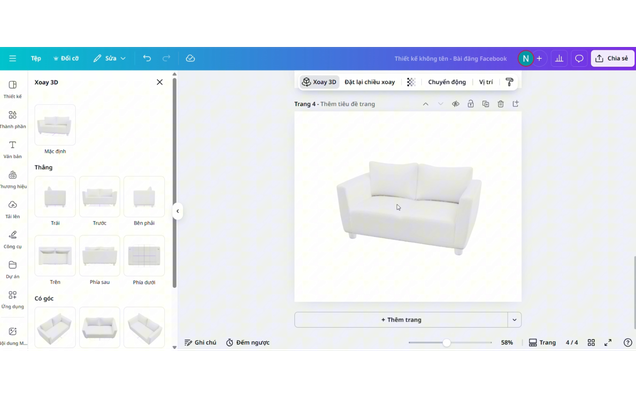Adjust the zoom slider handle

pyautogui.click(x=447, y=342)
